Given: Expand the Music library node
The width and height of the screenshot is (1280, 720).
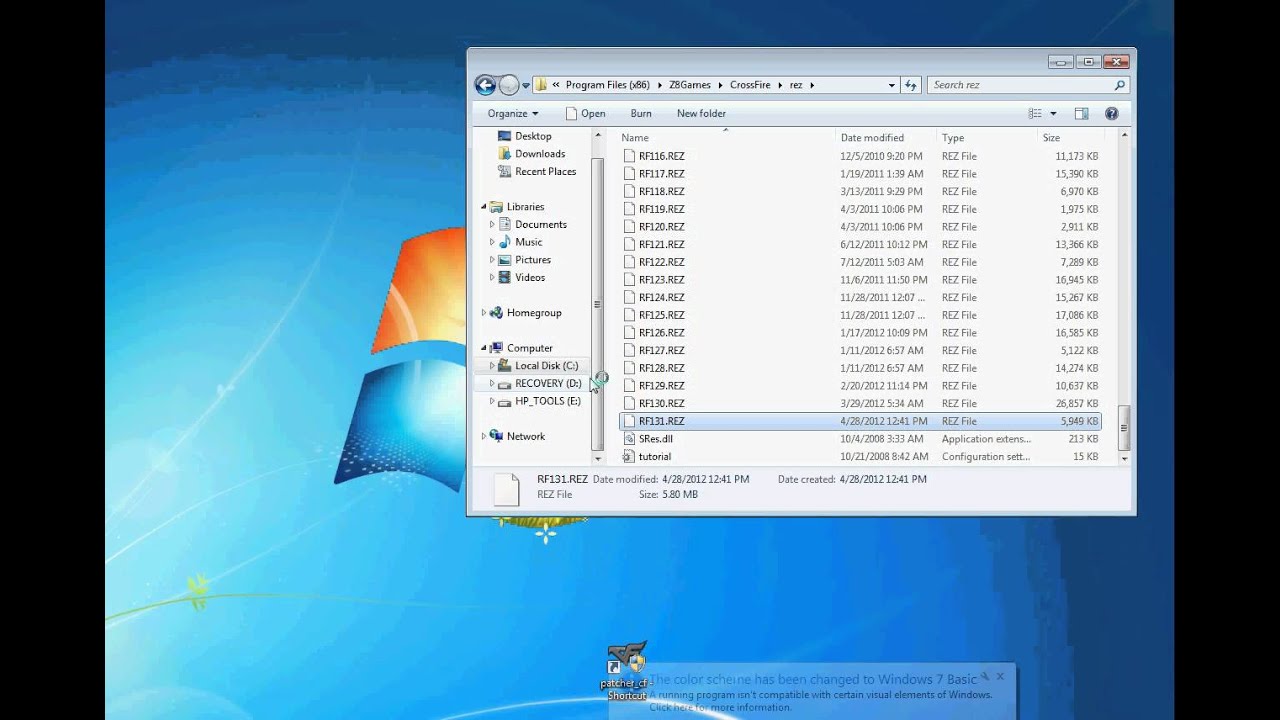Looking at the screenshot, I should [492, 242].
